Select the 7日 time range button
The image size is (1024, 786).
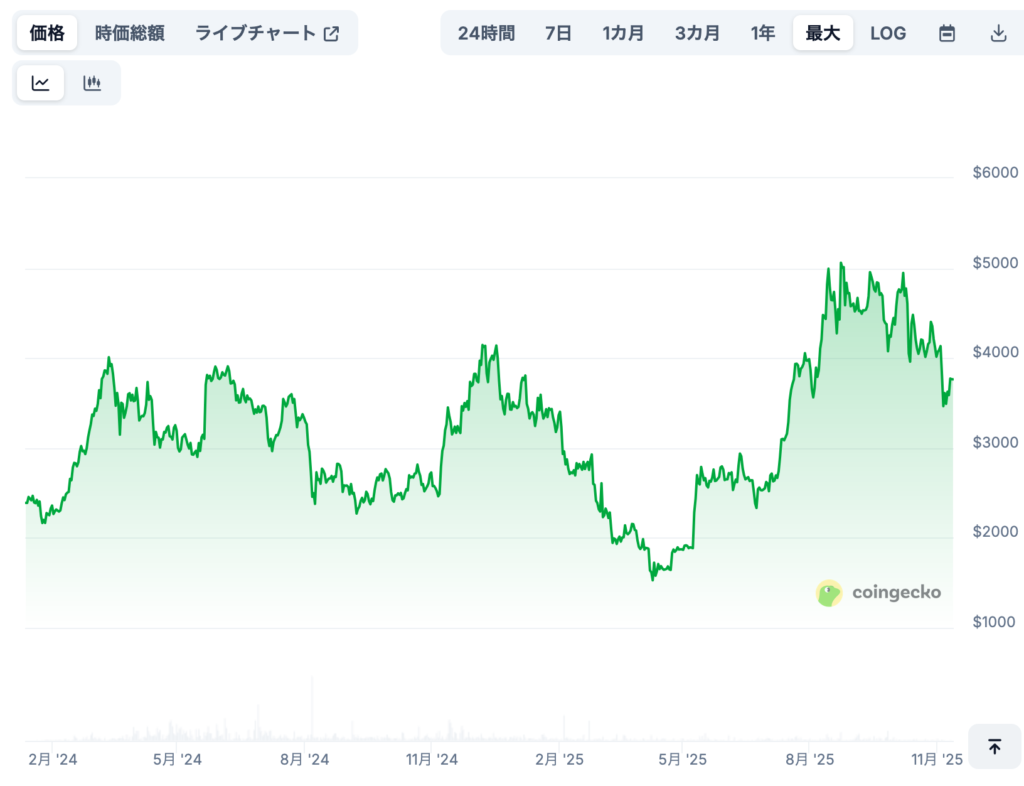click(557, 32)
